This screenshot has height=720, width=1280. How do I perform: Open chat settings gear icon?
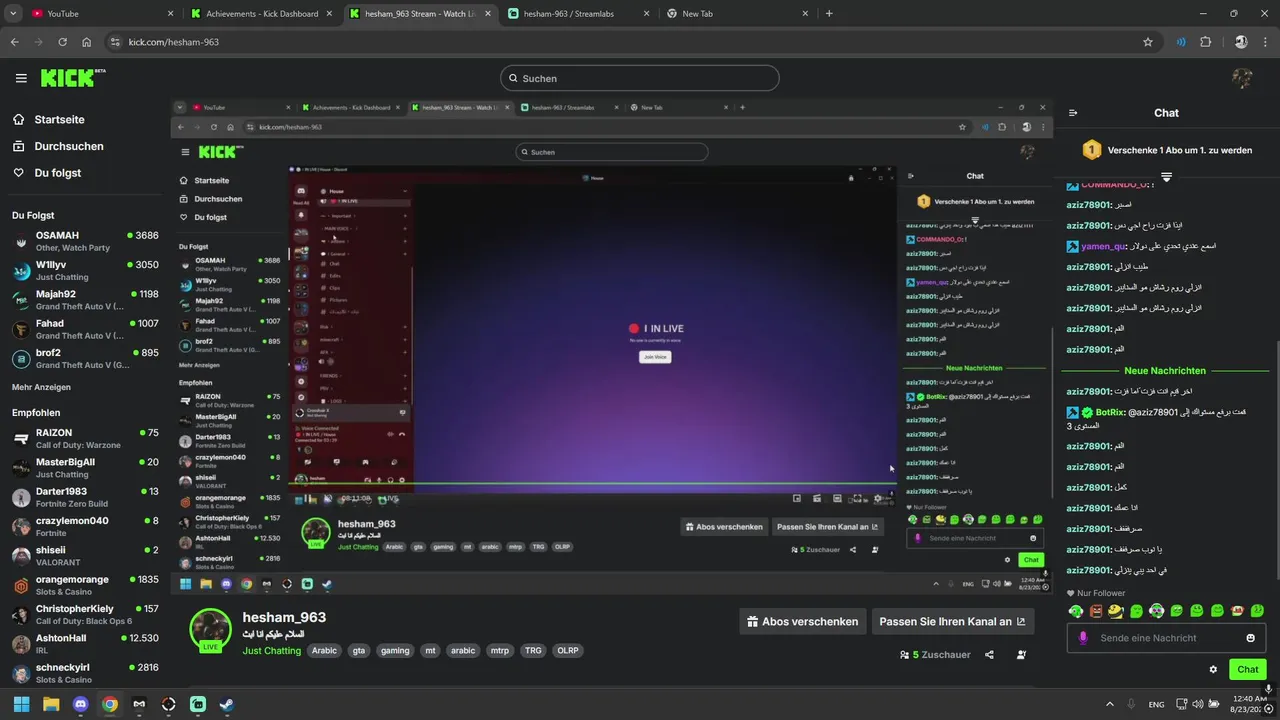coord(1213,670)
